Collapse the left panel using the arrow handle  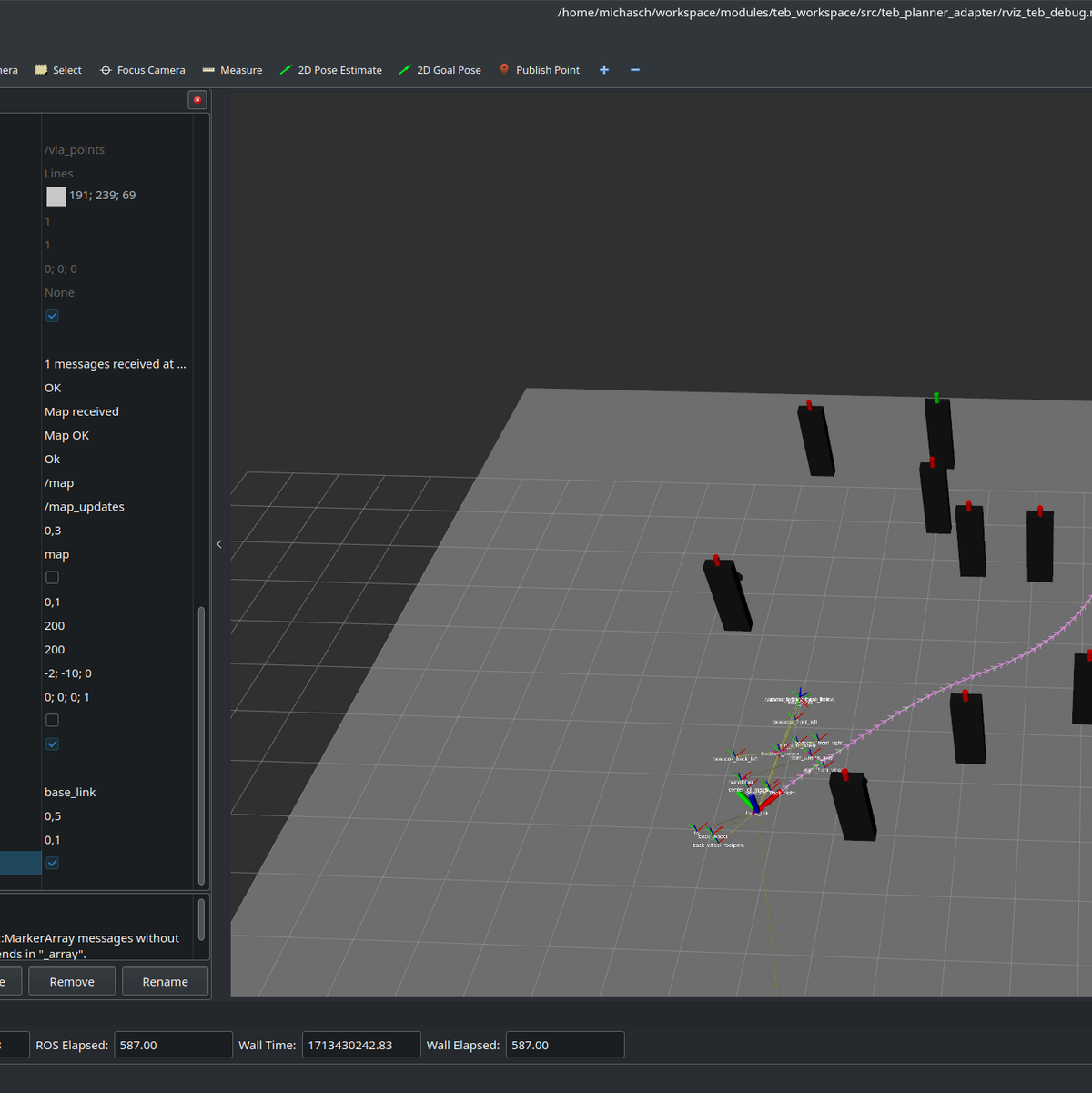coord(219,544)
